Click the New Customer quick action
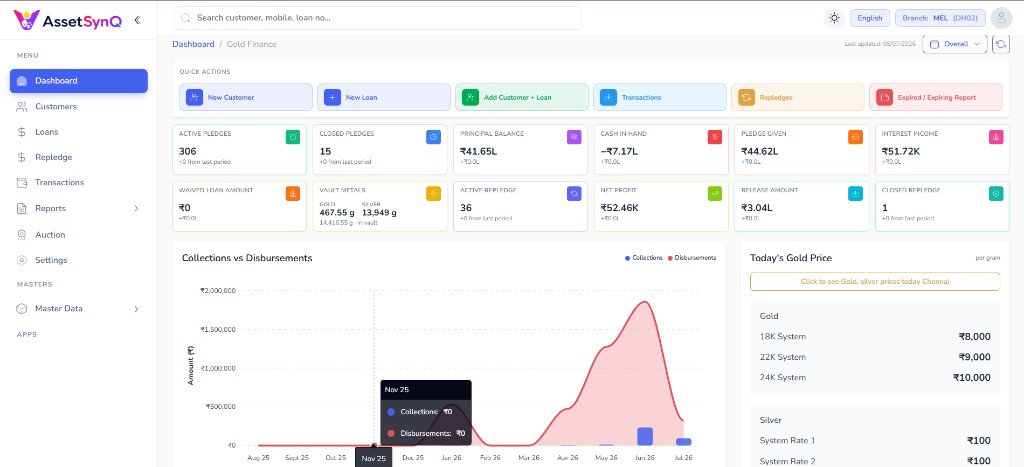The width and height of the screenshot is (1024, 467). point(246,97)
